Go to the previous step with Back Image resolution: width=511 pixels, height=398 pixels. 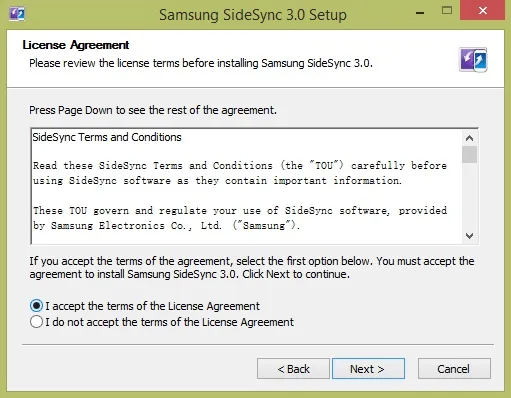(x=293, y=369)
